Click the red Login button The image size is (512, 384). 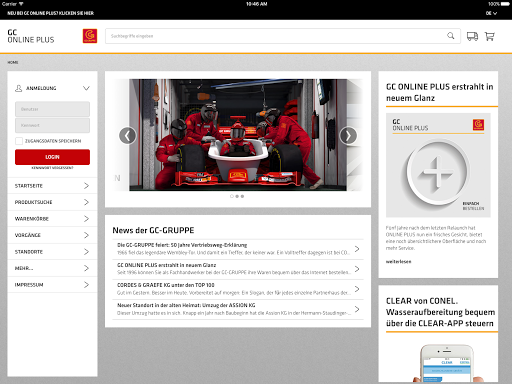coord(52,157)
